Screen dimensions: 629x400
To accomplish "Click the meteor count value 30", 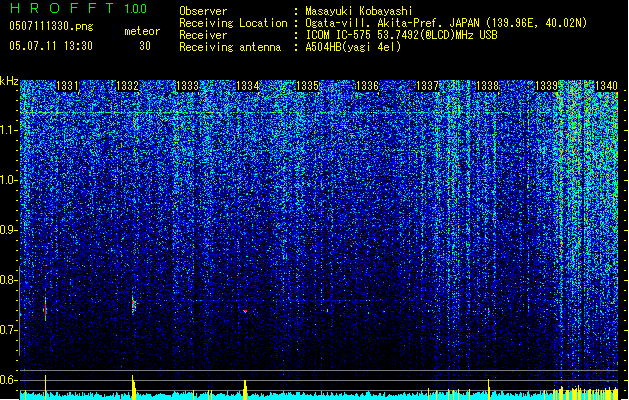I will coord(145,46).
